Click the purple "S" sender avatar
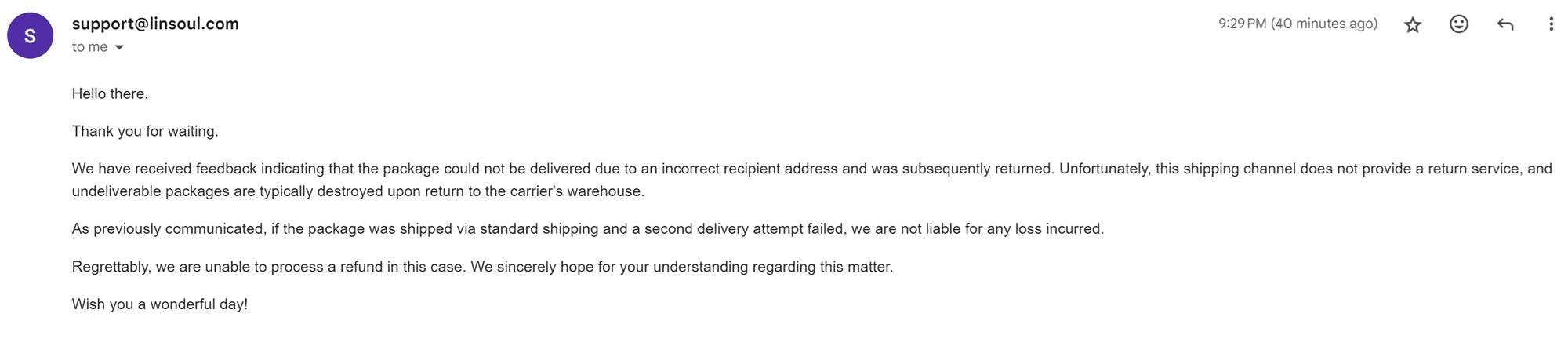 (30, 35)
